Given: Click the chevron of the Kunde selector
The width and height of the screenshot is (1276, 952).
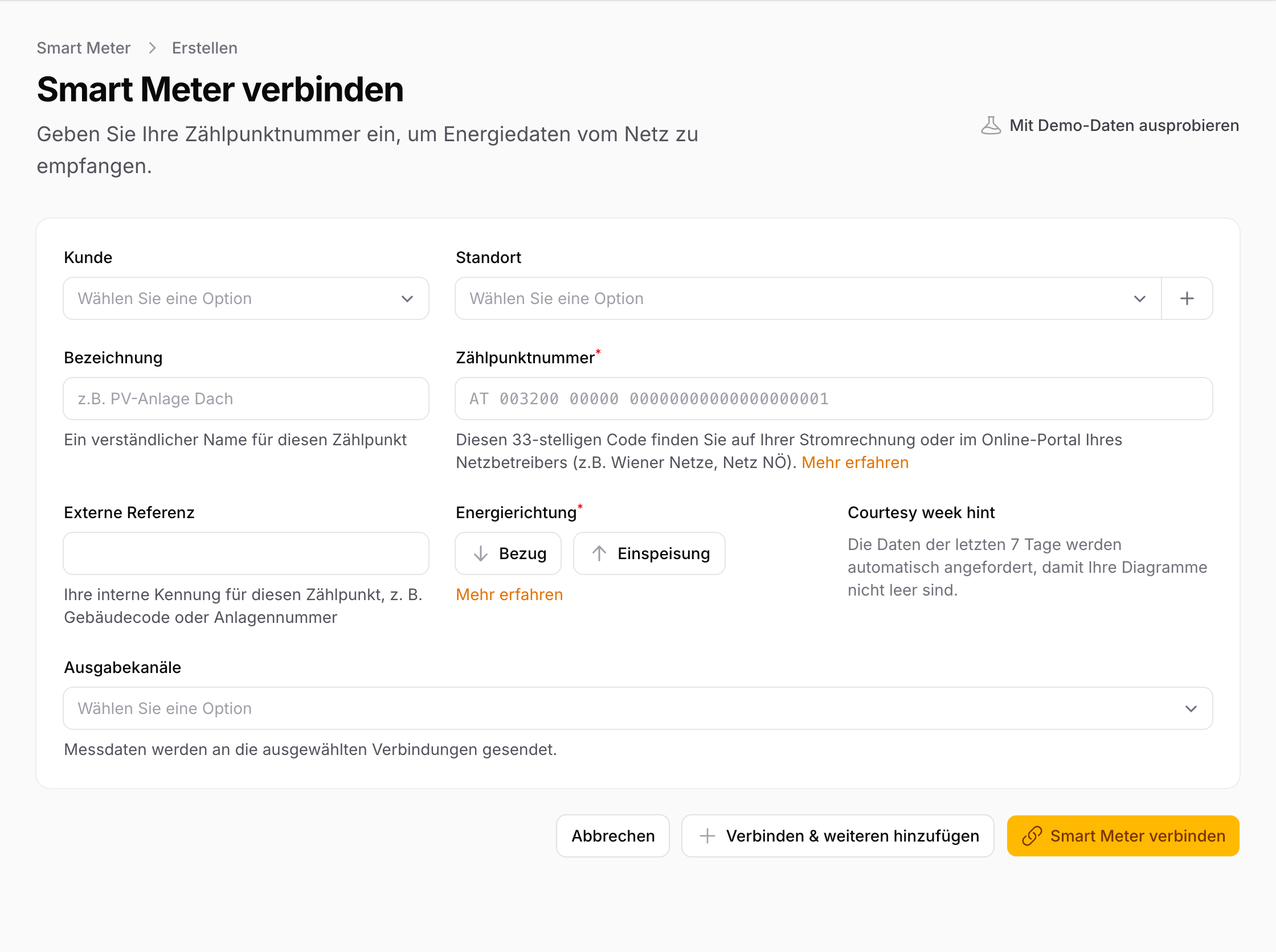Looking at the screenshot, I should [407, 298].
